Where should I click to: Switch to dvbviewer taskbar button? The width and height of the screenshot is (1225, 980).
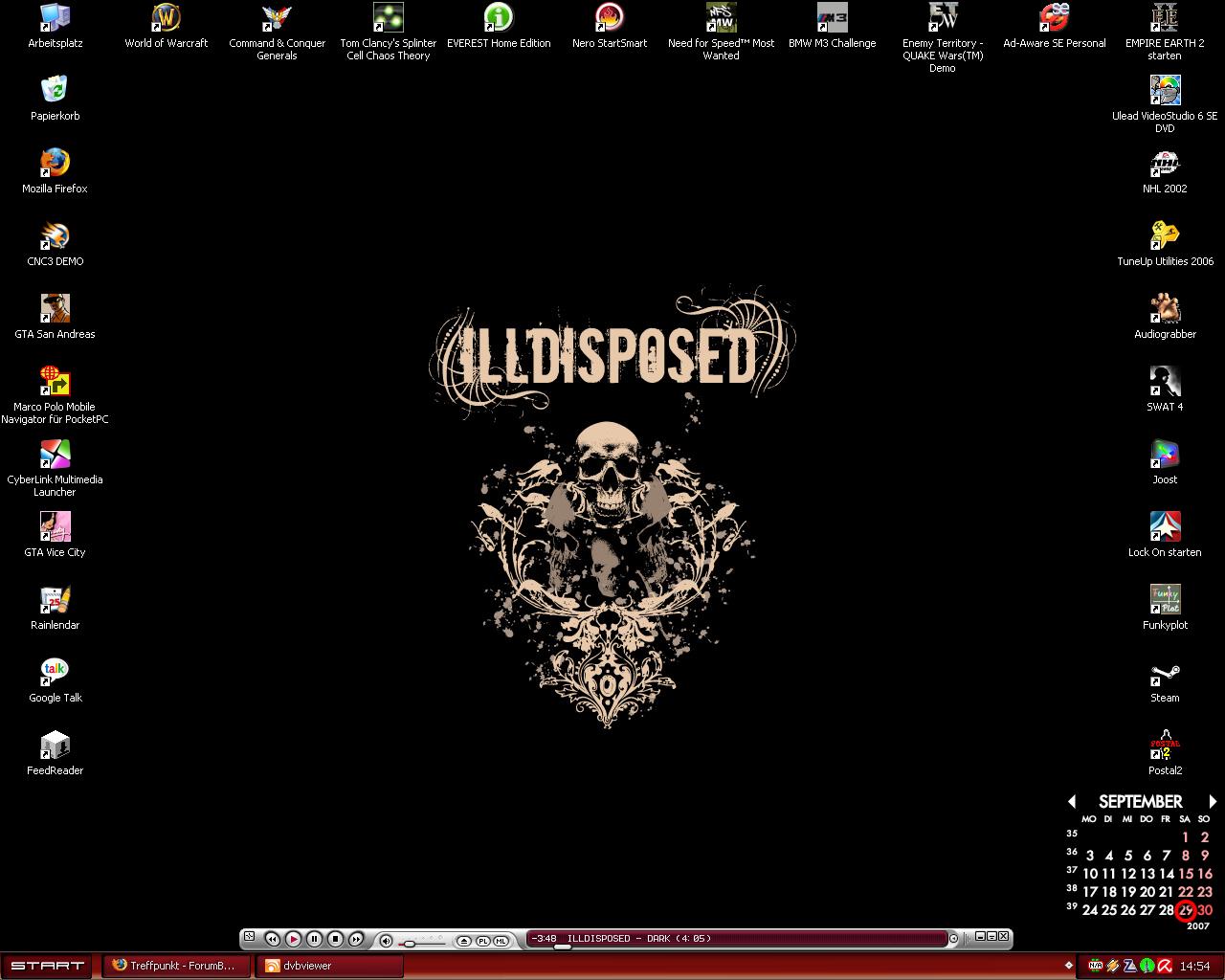pyautogui.click(x=329, y=966)
